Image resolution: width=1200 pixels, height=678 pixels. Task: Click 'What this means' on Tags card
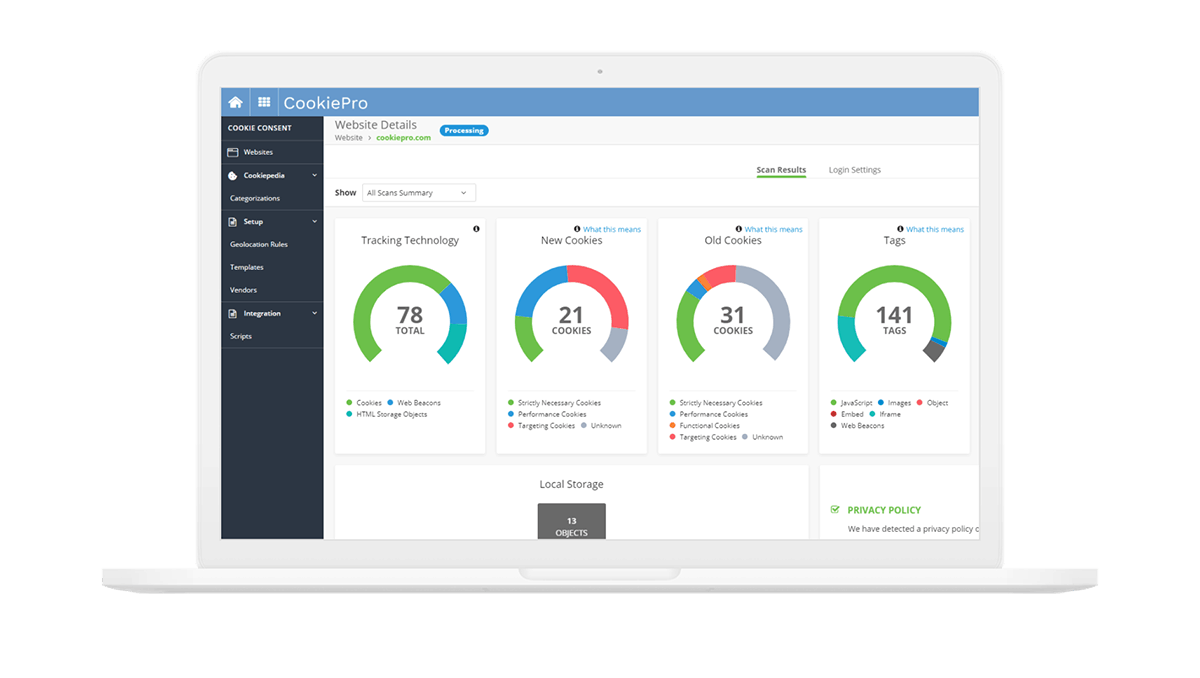click(934, 229)
